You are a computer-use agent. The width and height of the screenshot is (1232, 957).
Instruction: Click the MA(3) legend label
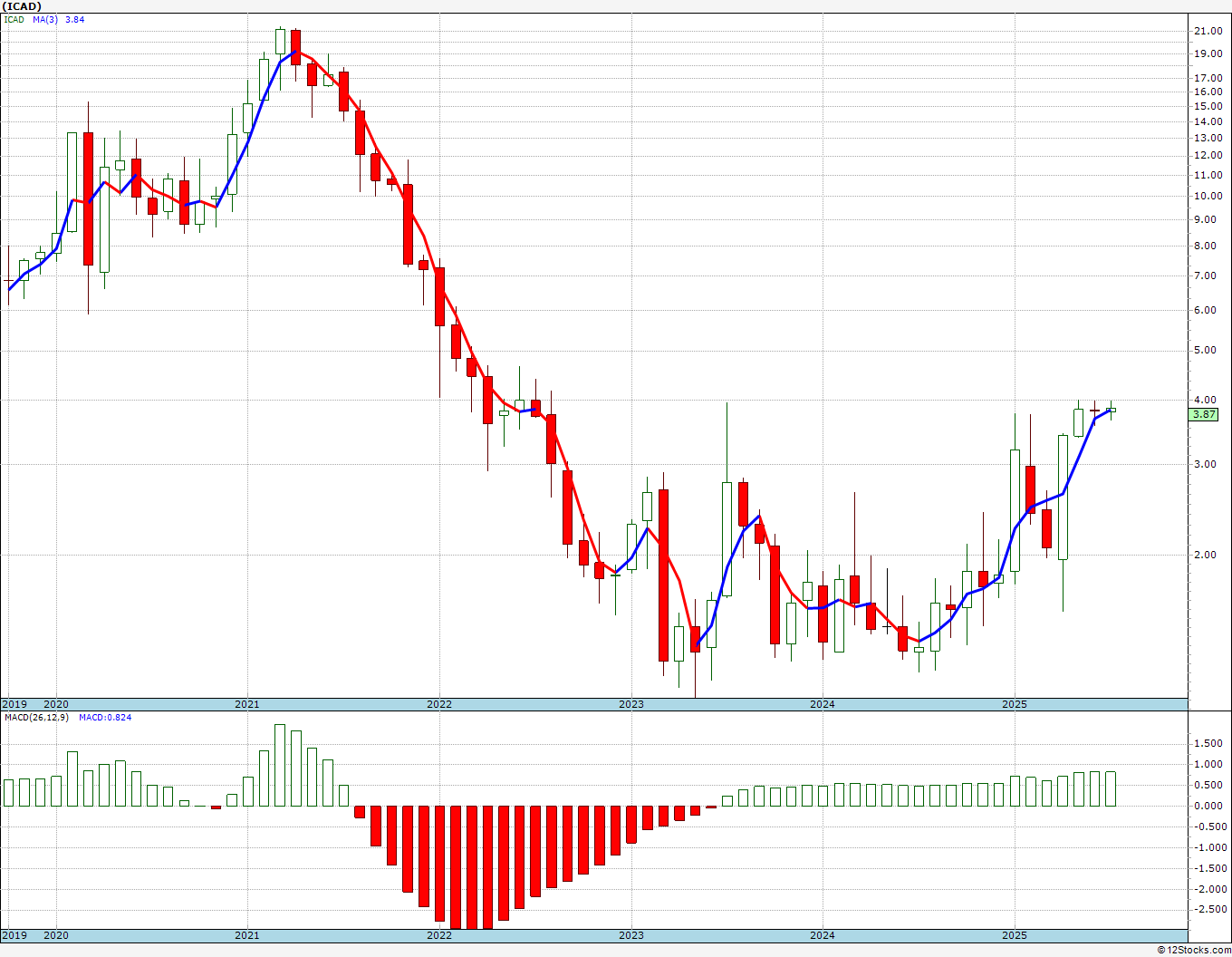pyautogui.click(x=45, y=19)
